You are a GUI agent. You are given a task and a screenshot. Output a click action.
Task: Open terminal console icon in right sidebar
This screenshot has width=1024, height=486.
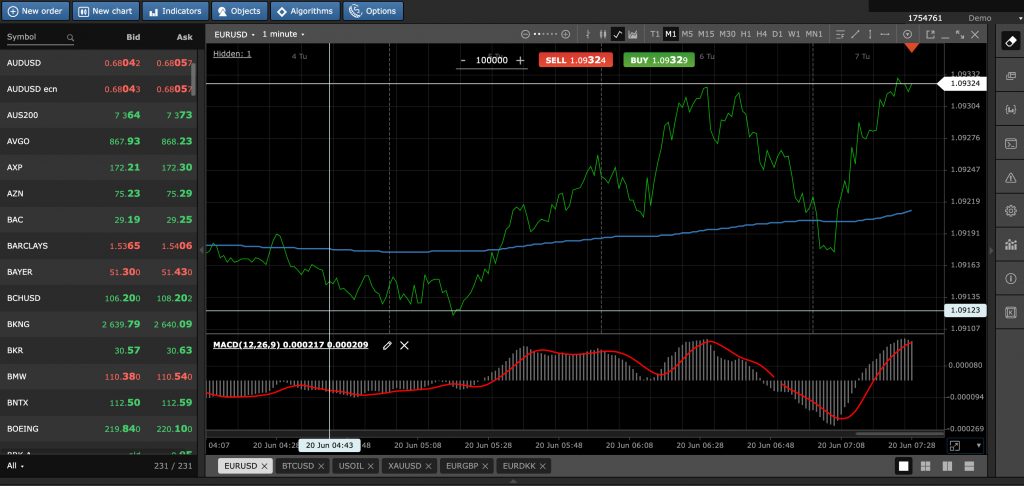point(1010,143)
